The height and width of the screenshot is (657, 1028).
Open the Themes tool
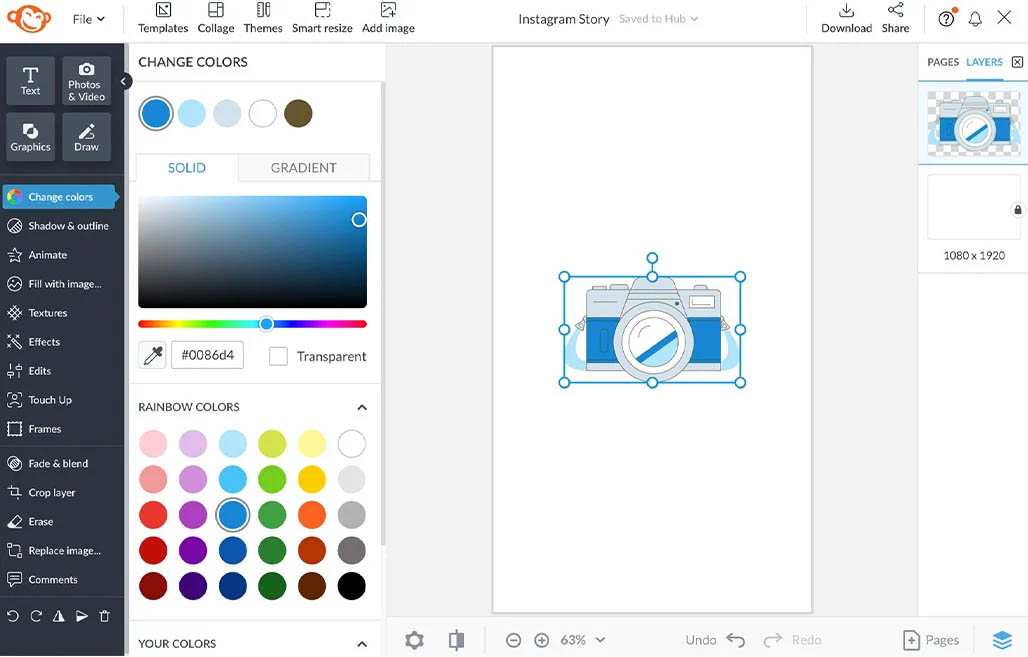tap(263, 18)
